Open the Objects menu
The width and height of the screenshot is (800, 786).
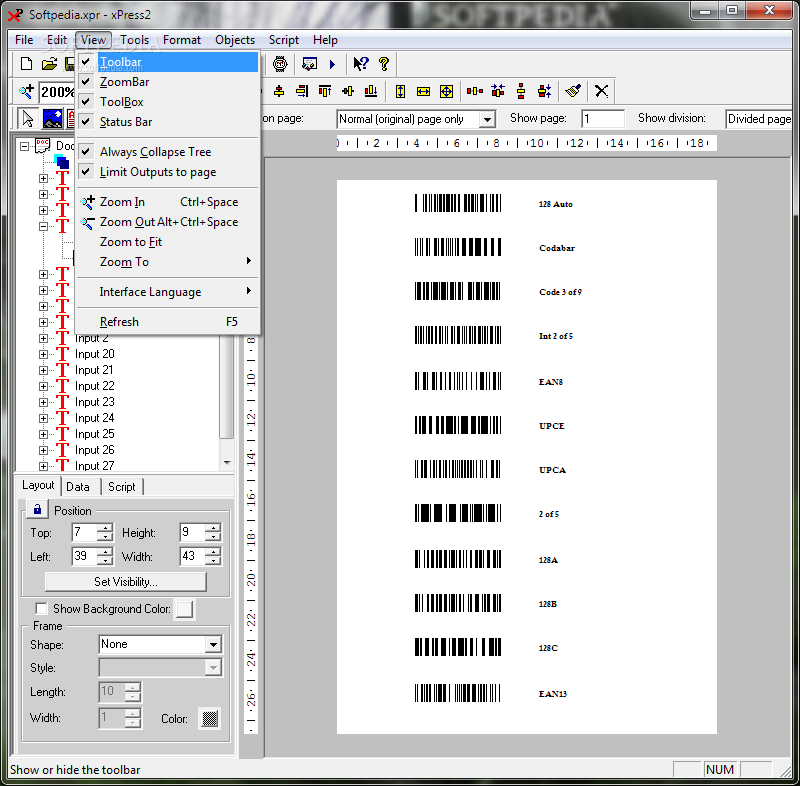pyautogui.click(x=235, y=40)
